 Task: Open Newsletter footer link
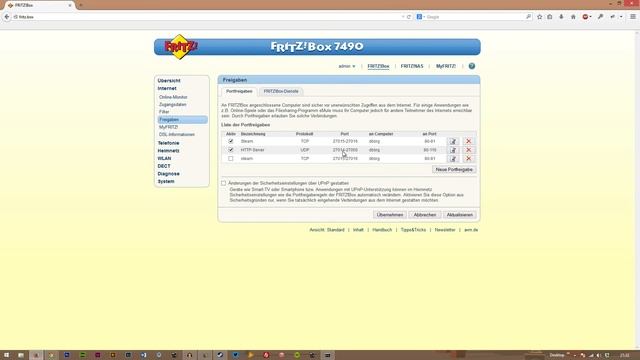[x=445, y=230]
